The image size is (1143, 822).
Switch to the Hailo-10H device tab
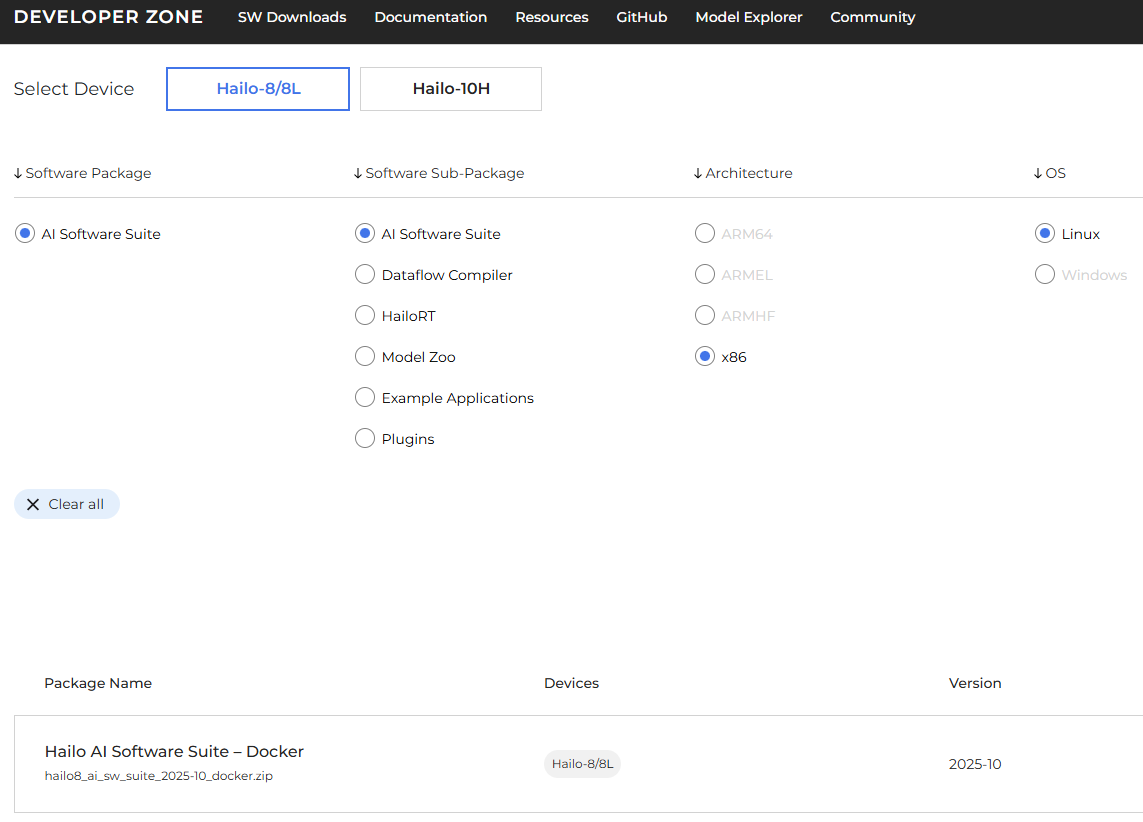point(451,89)
